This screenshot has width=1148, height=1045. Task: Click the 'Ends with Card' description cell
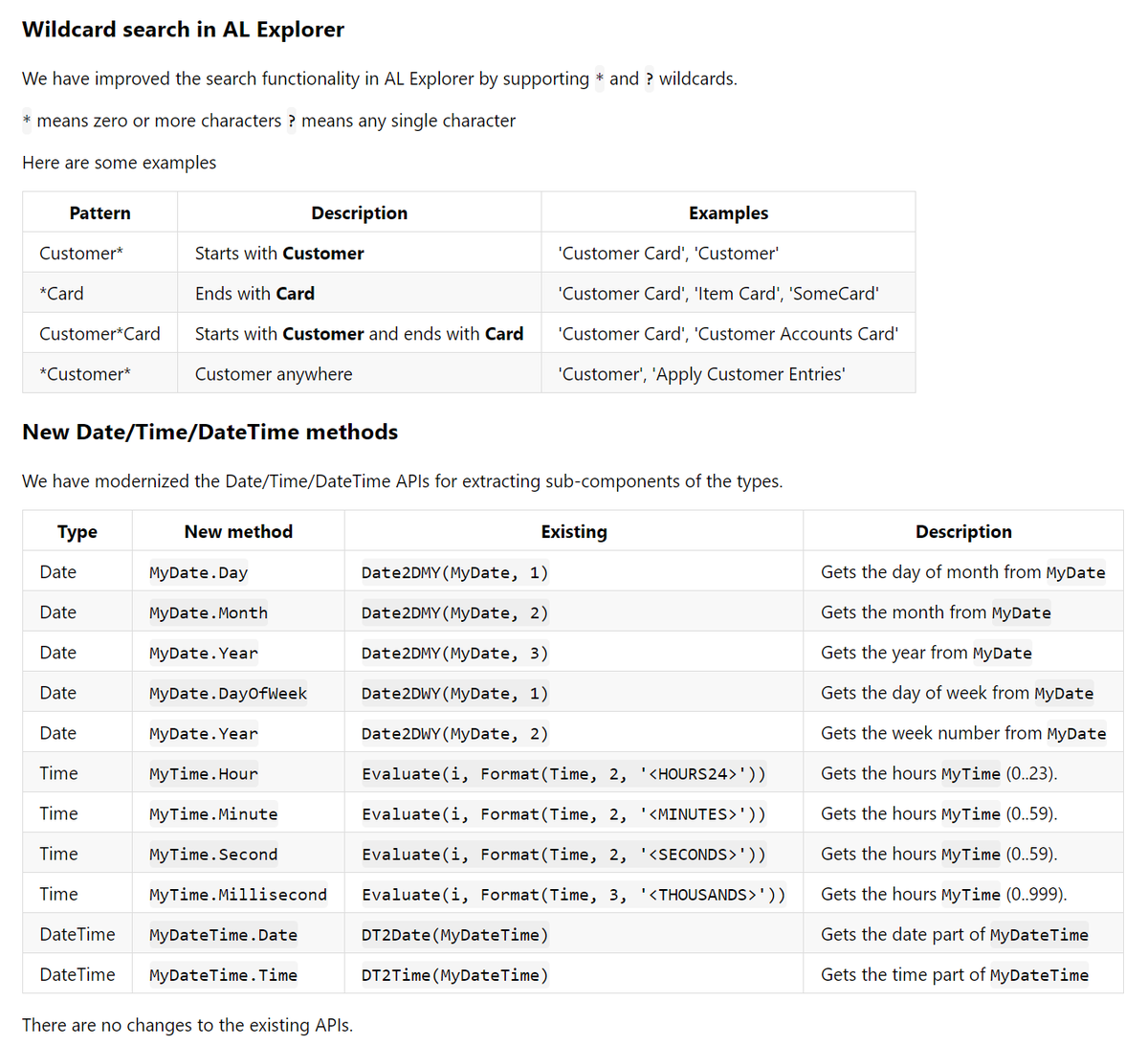[x=360, y=293]
